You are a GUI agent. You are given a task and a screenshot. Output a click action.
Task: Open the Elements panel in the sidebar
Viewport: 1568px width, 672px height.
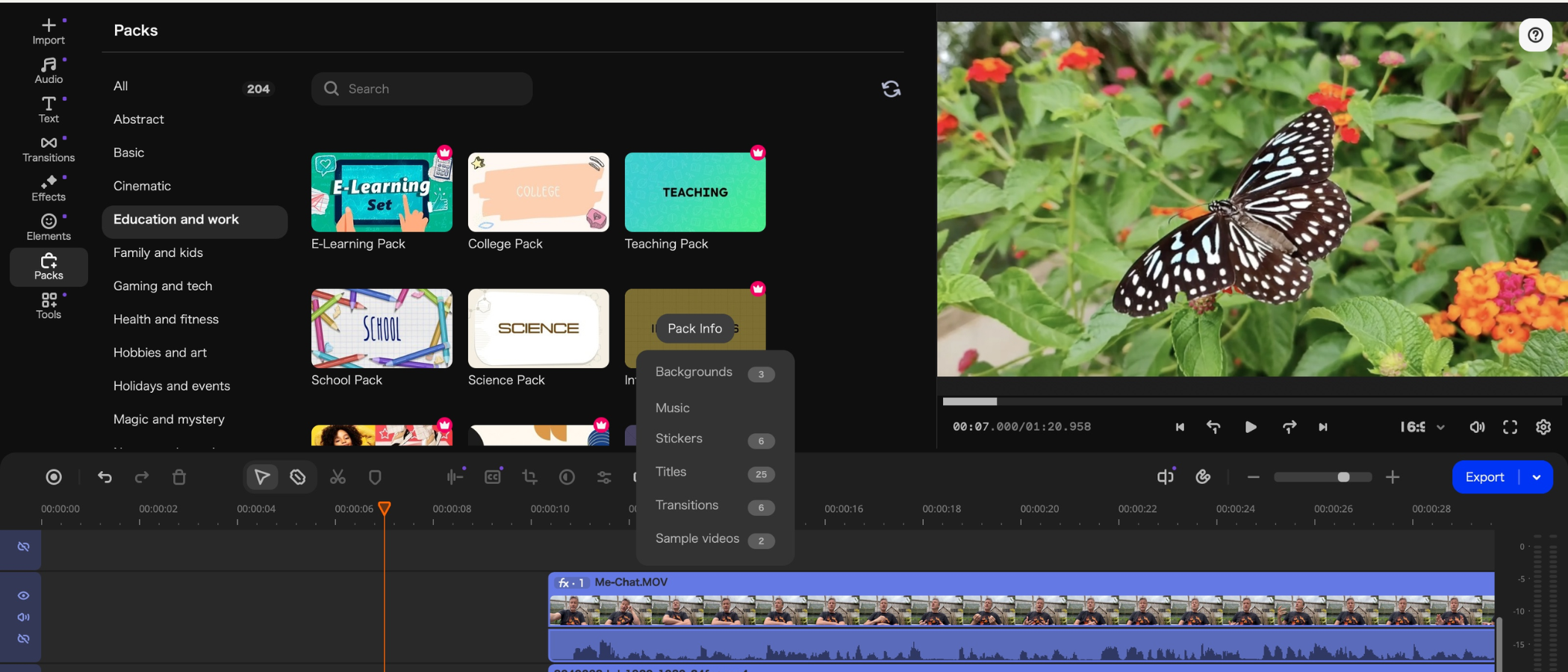pyautogui.click(x=49, y=227)
